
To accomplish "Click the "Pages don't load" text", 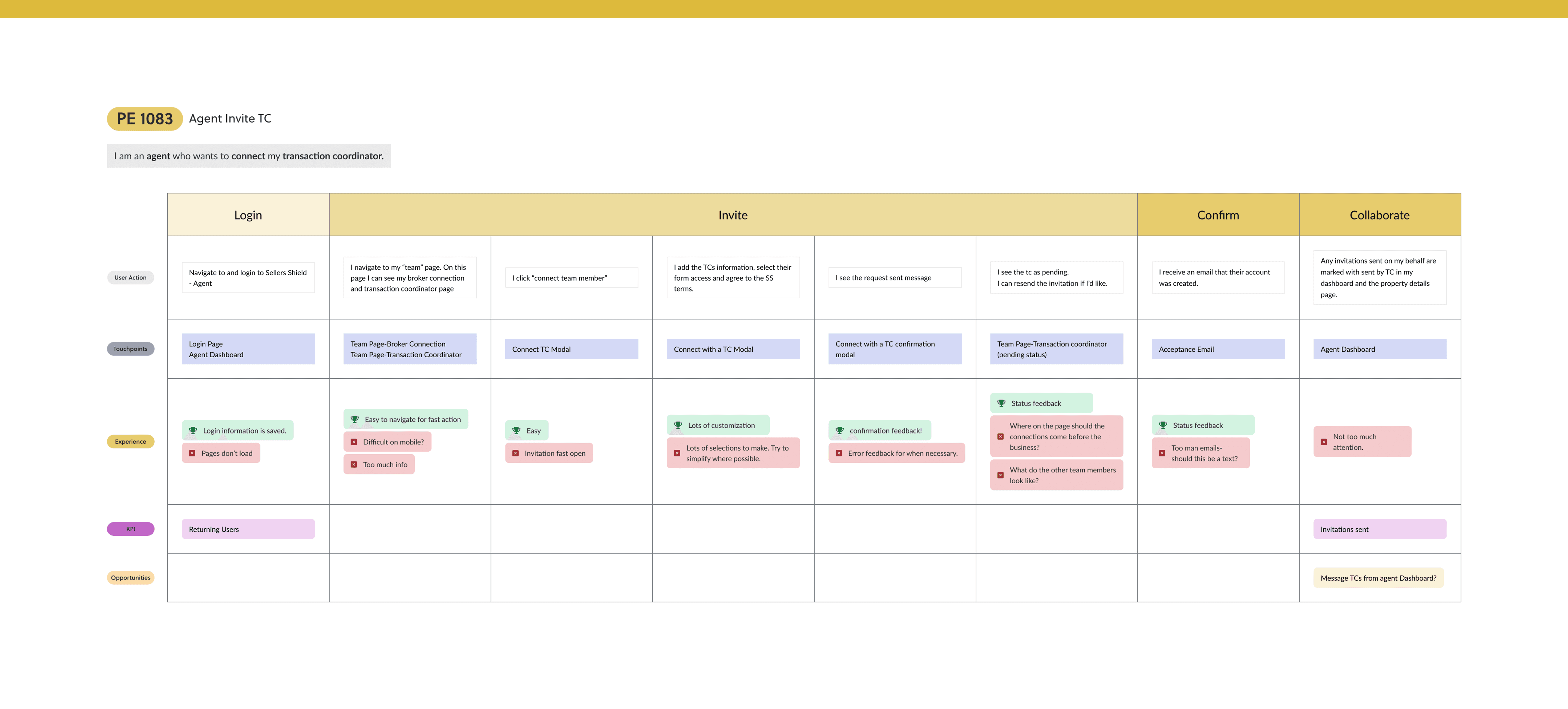I will point(227,453).
